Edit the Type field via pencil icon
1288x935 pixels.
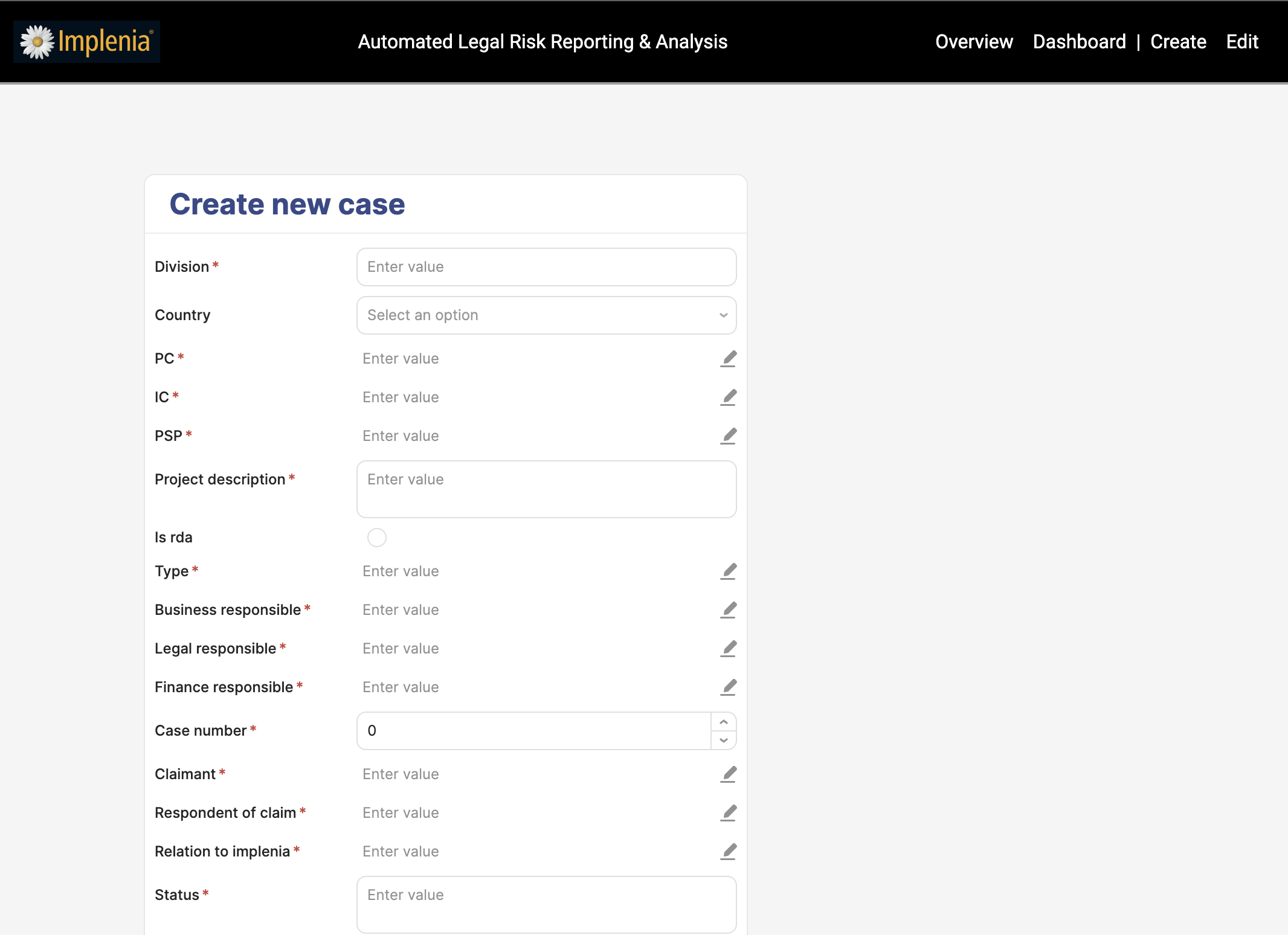click(x=728, y=571)
